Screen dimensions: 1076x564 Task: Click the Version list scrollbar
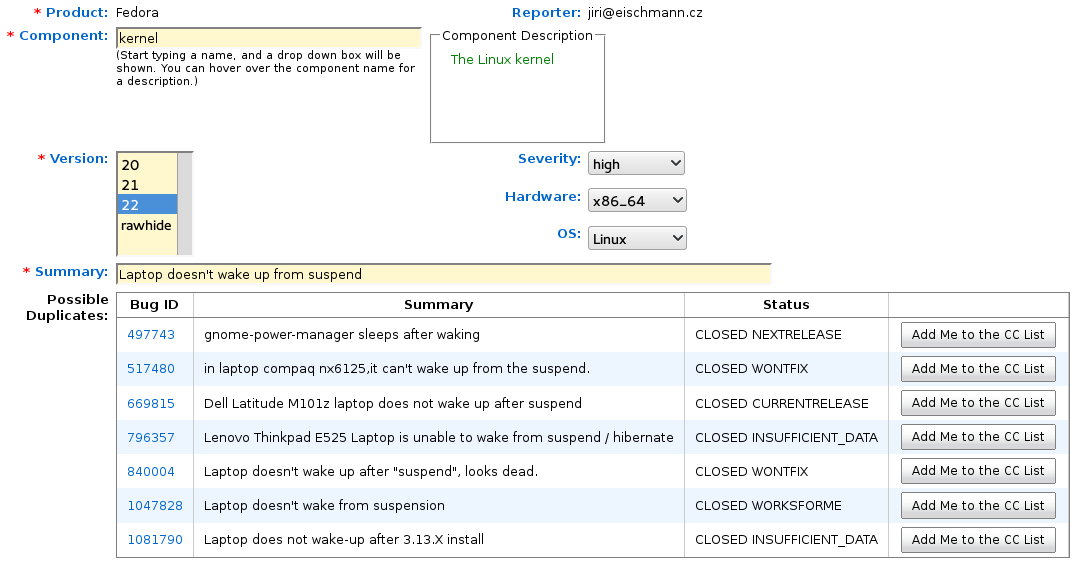pyautogui.click(x=184, y=203)
